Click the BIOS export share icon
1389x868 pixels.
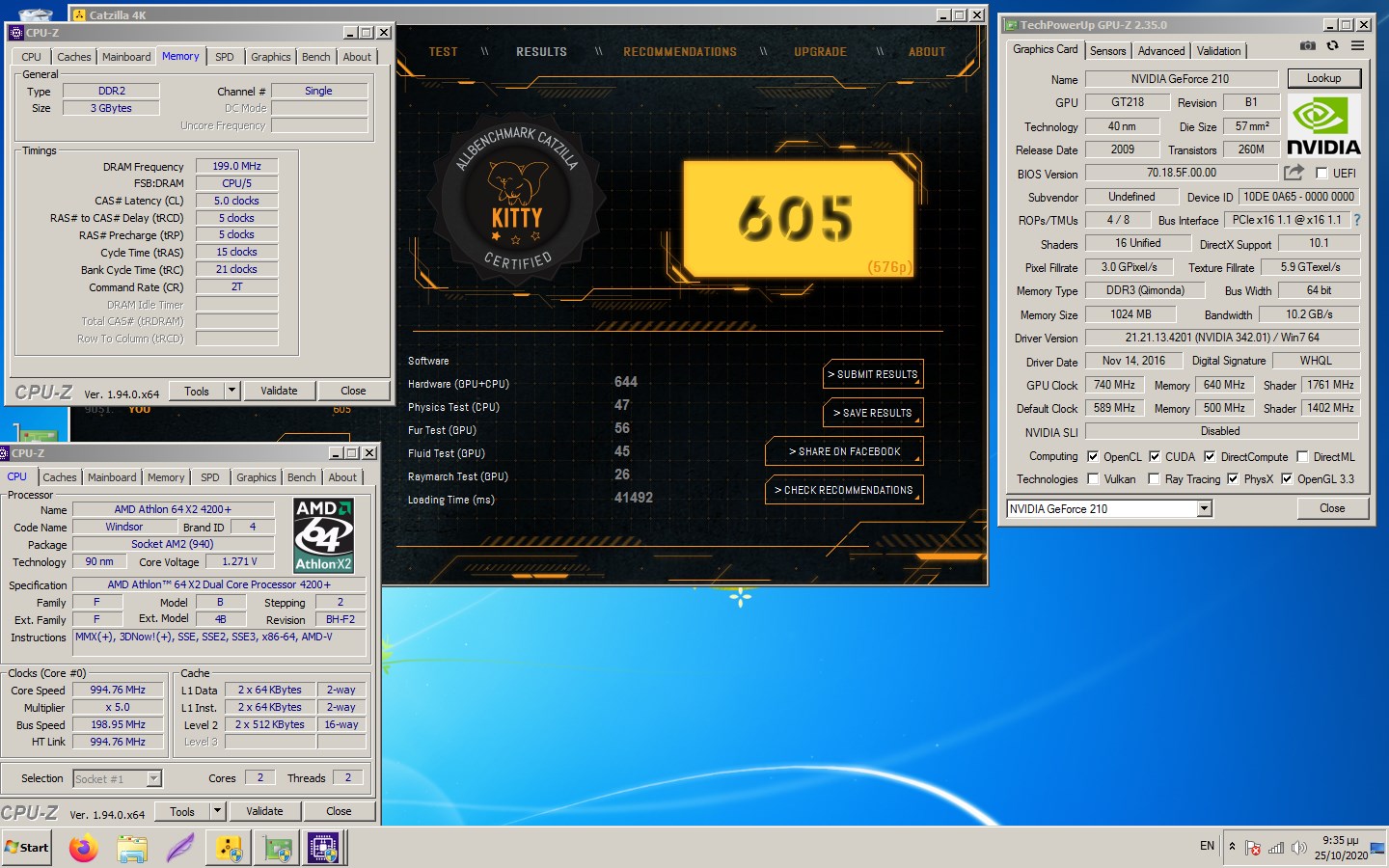click(1294, 173)
